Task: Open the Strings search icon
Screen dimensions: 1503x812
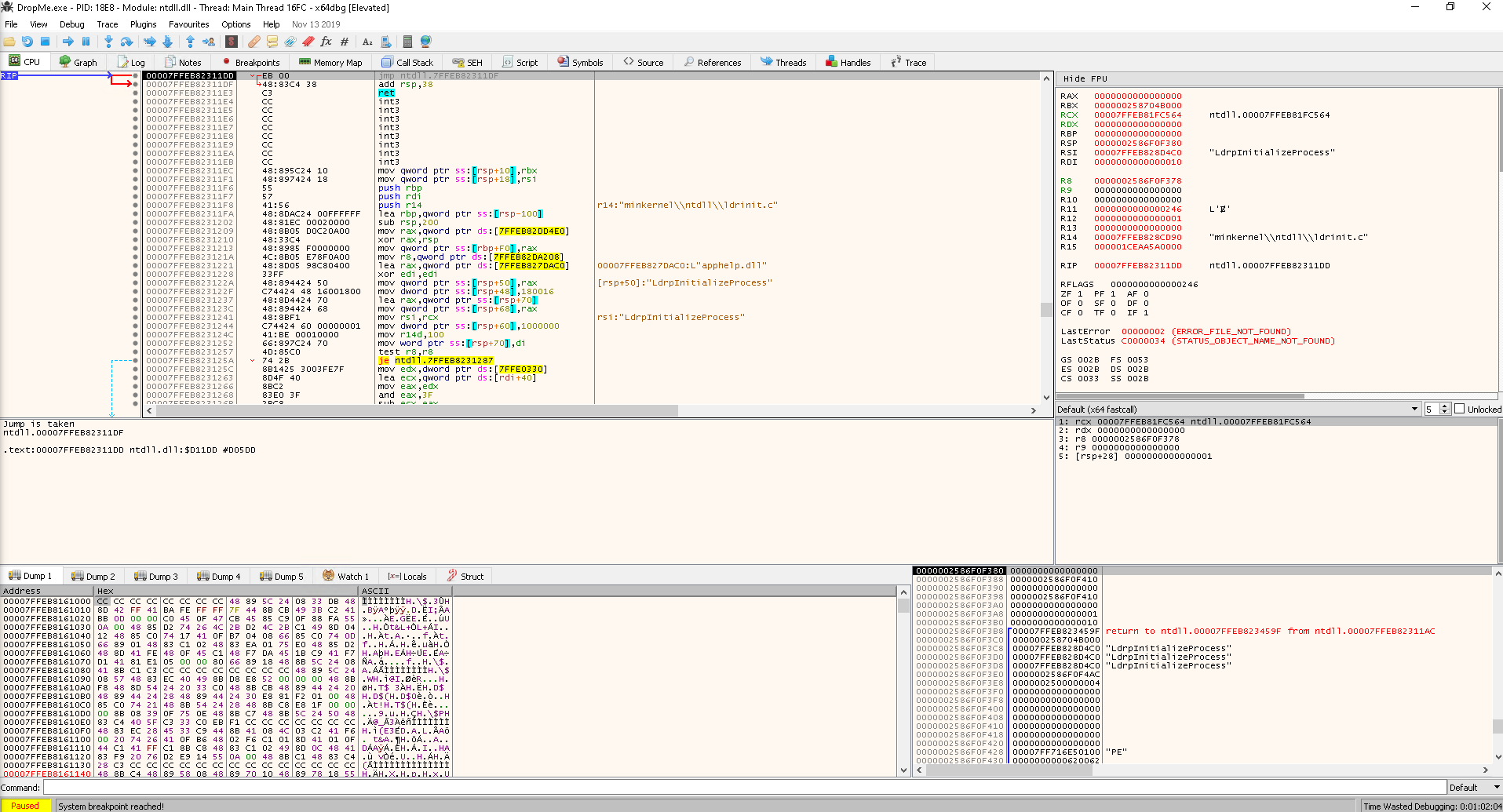Action: coord(367,42)
